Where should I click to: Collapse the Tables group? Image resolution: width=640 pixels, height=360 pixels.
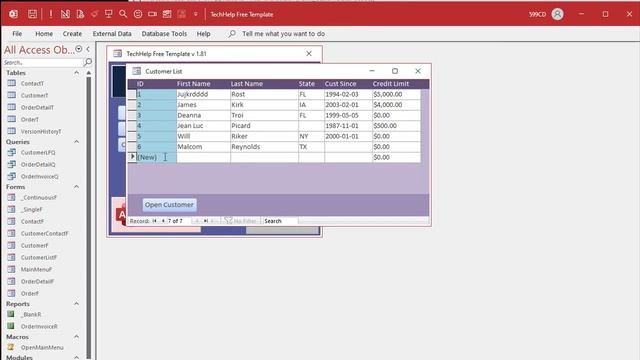(x=76, y=73)
